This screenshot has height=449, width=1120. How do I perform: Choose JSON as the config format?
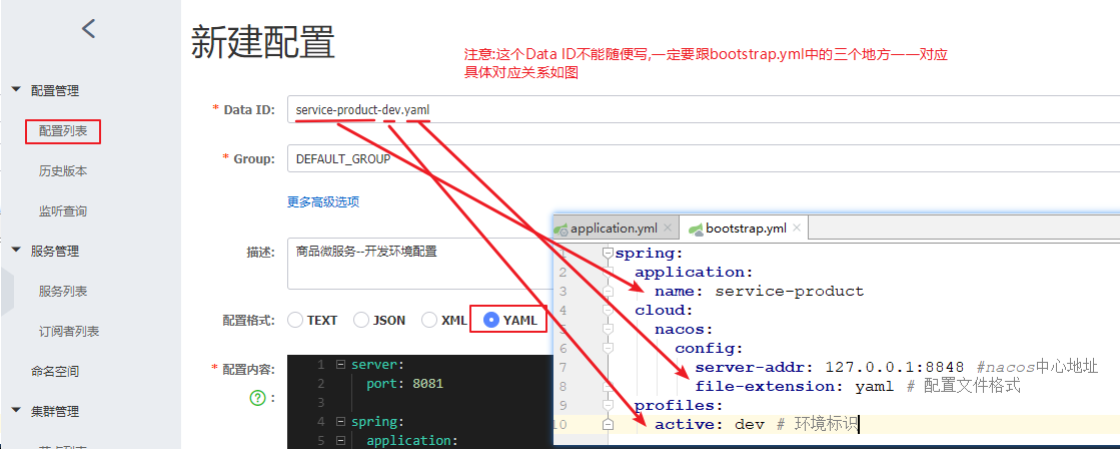[362, 320]
